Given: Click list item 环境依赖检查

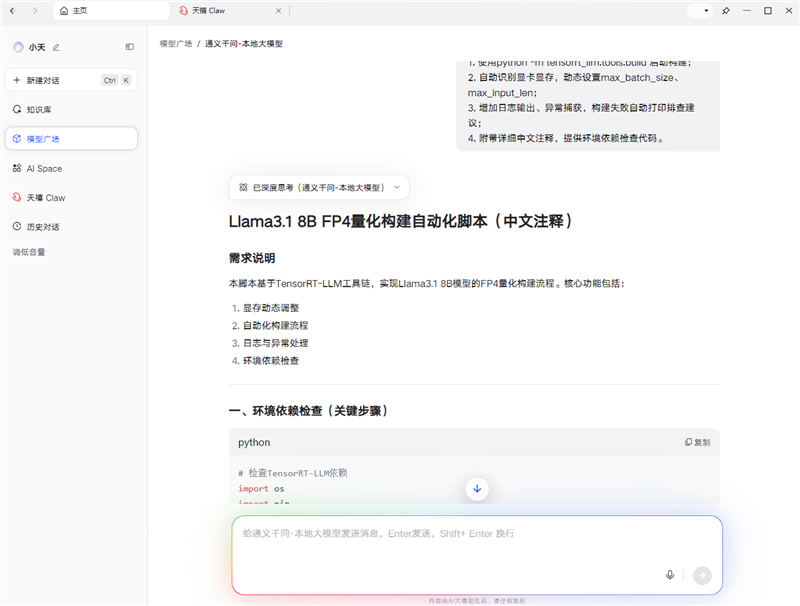Looking at the screenshot, I should coord(271,361).
